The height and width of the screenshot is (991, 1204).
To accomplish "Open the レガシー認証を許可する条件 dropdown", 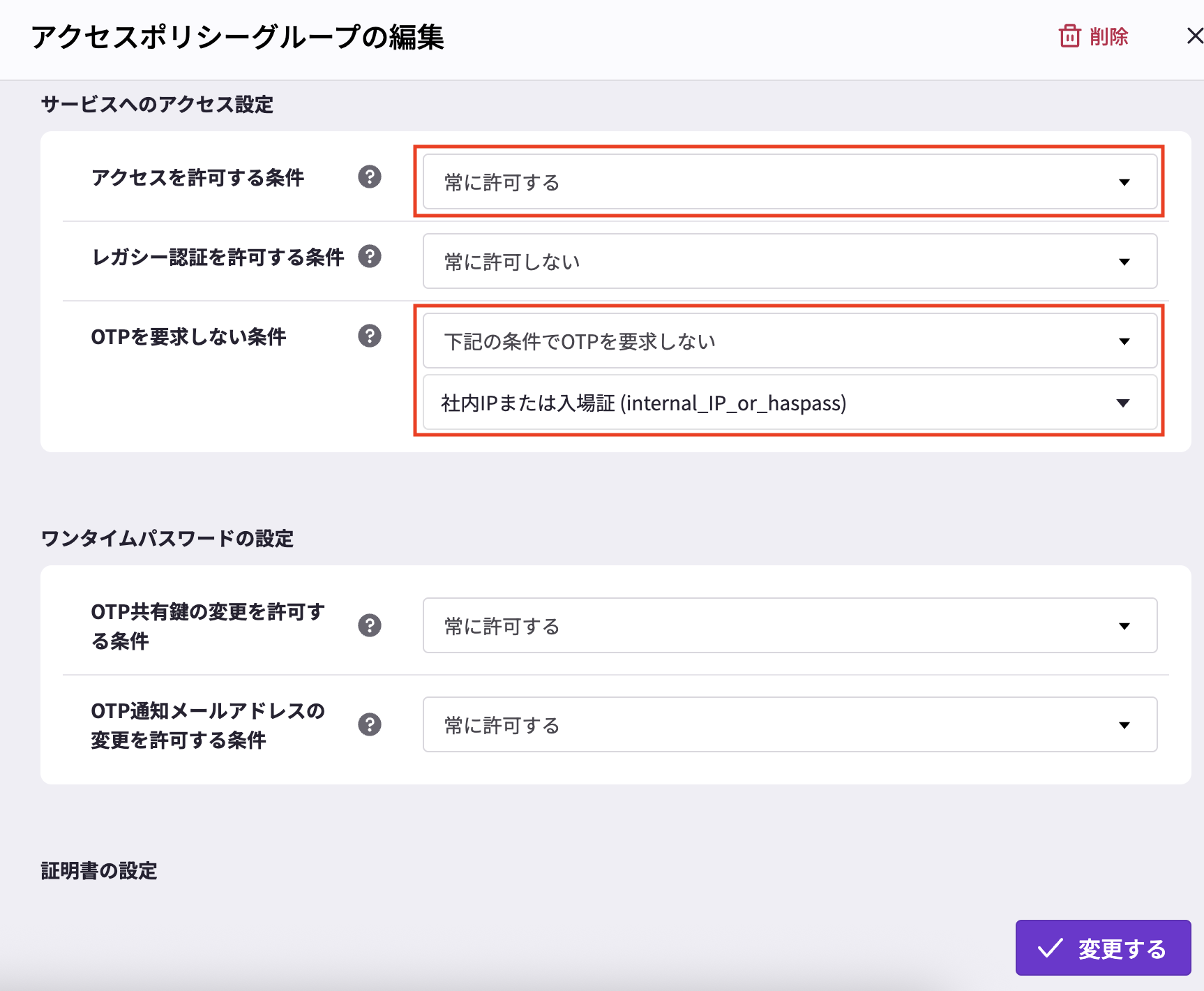I will 790,262.
